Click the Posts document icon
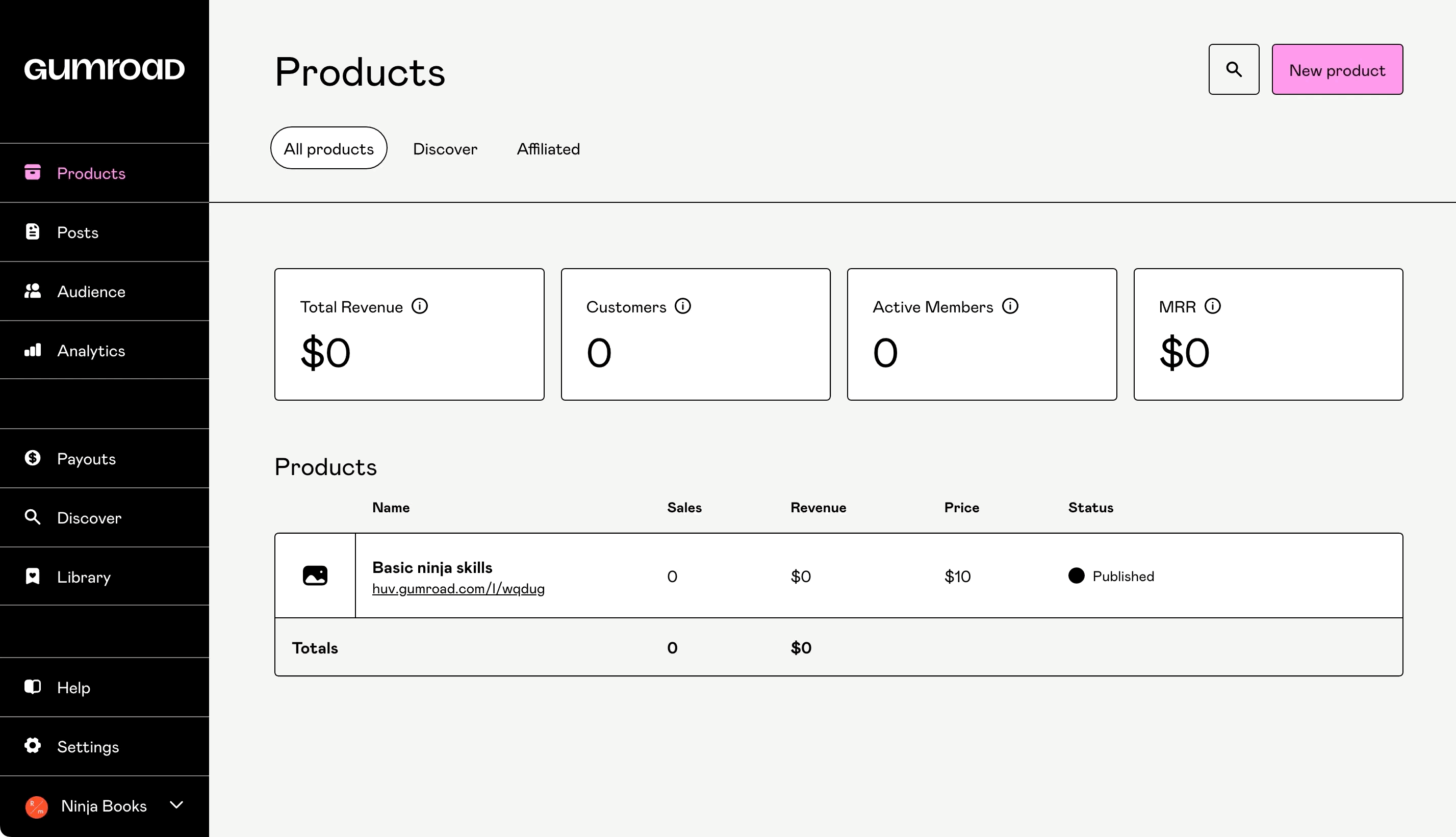1456x837 pixels. [x=33, y=231]
